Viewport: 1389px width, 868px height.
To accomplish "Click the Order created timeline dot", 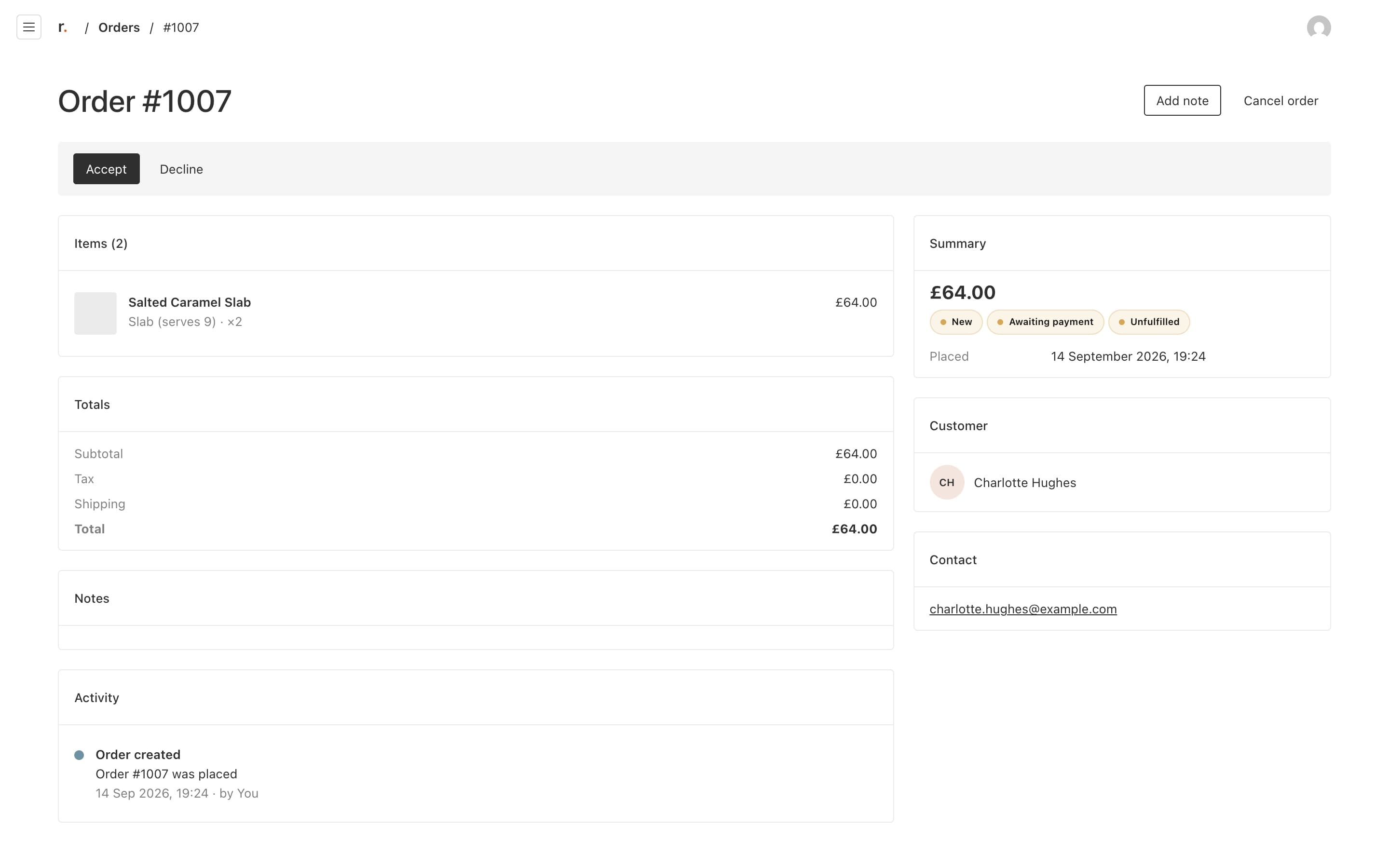I will point(79,755).
